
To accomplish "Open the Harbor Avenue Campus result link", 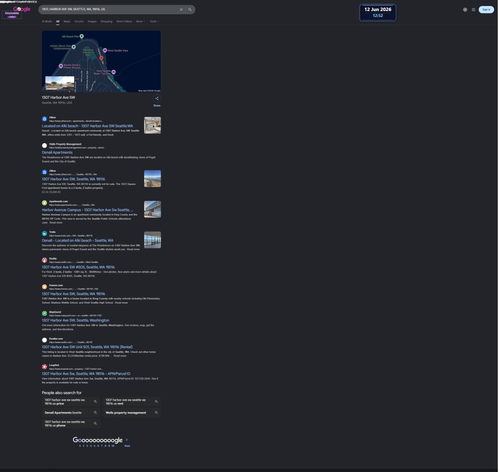I will click(x=87, y=210).
